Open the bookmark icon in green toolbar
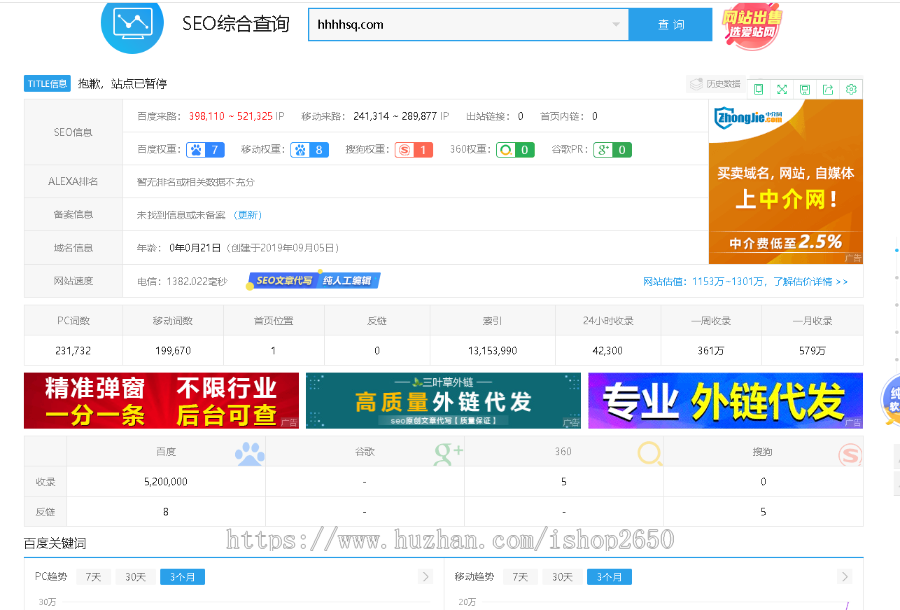900x610 pixels. pos(759,89)
